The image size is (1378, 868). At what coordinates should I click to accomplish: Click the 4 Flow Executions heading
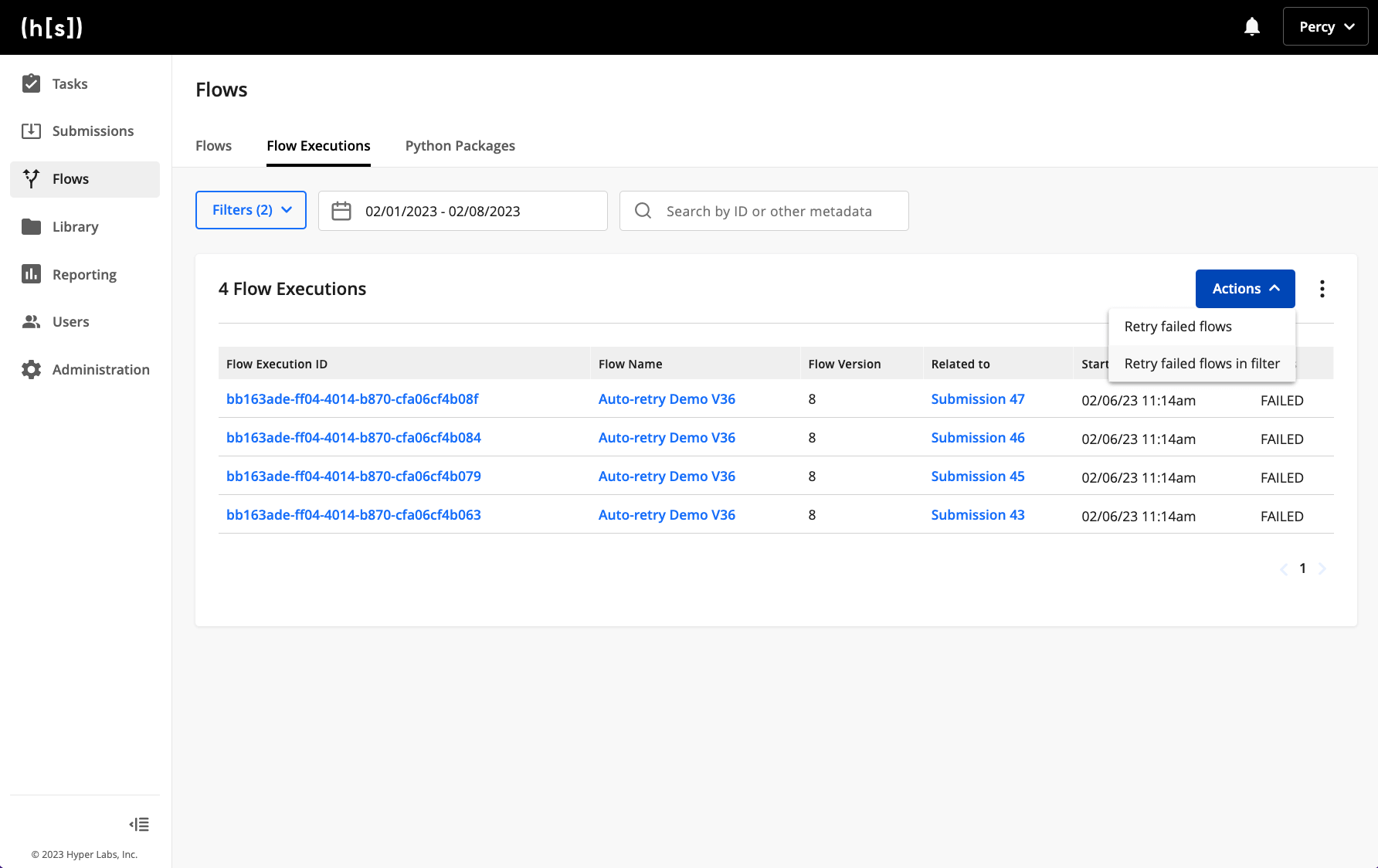[292, 289]
